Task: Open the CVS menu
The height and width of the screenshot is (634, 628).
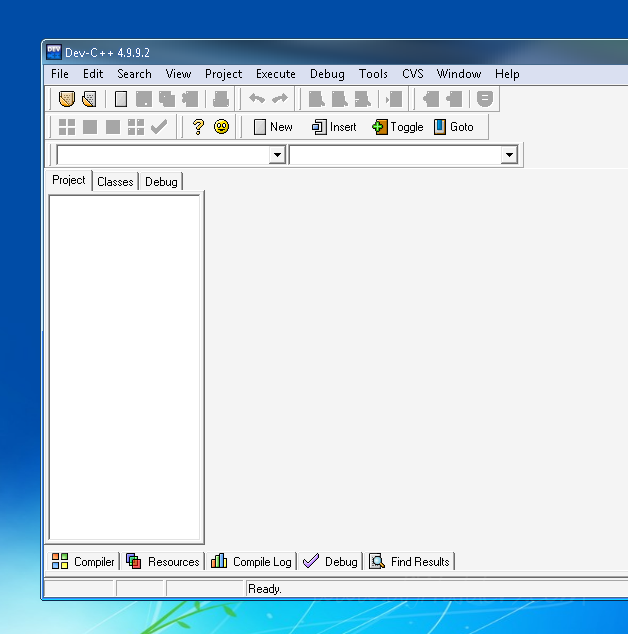Action: 413,74
